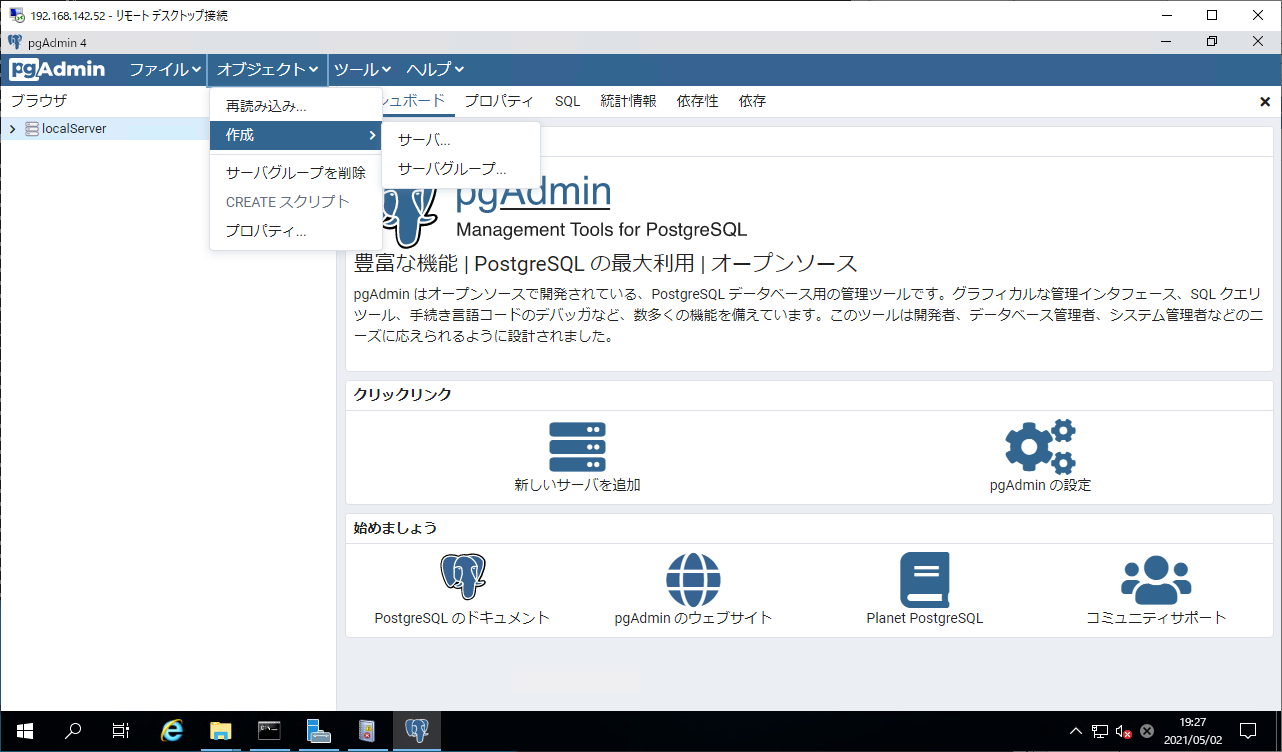Choose サーバ... in the create submenu
1282x752 pixels.
pyautogui.click(x=461, y=140)
